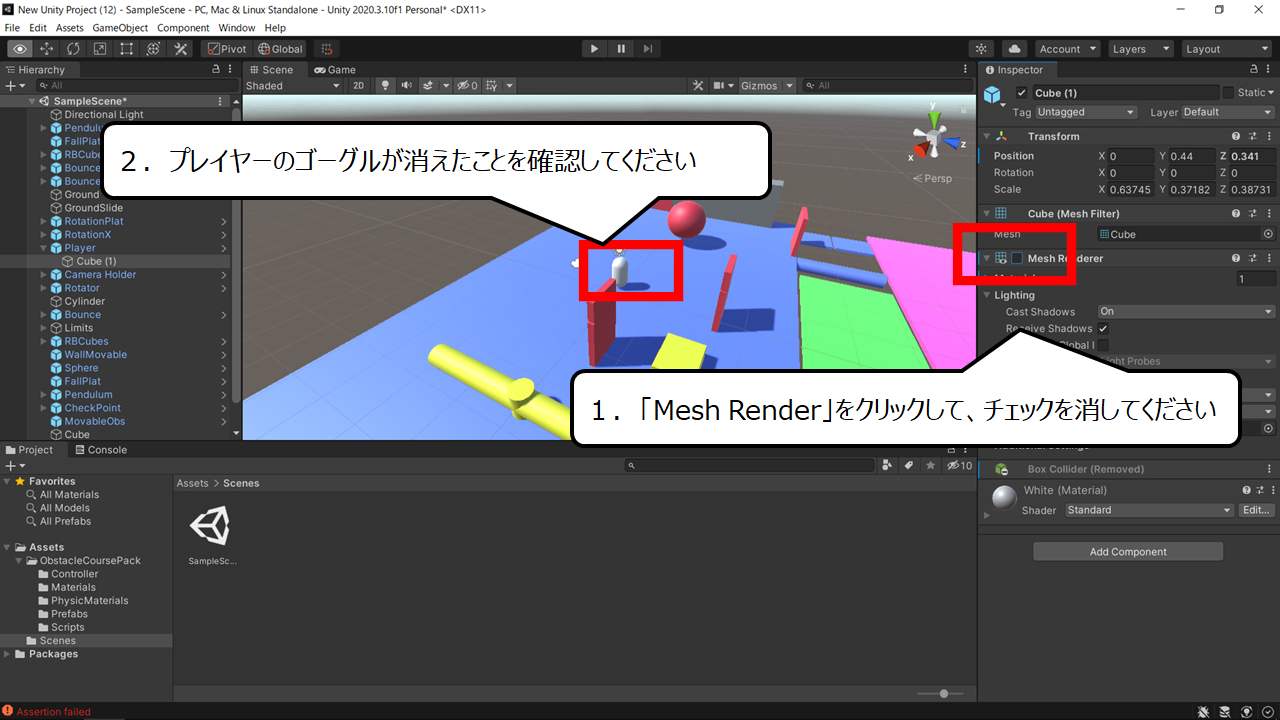Click the favorites star icon in Project toolbar
The width and height of the screenshot is (1280, 720).
pos(931,466)
